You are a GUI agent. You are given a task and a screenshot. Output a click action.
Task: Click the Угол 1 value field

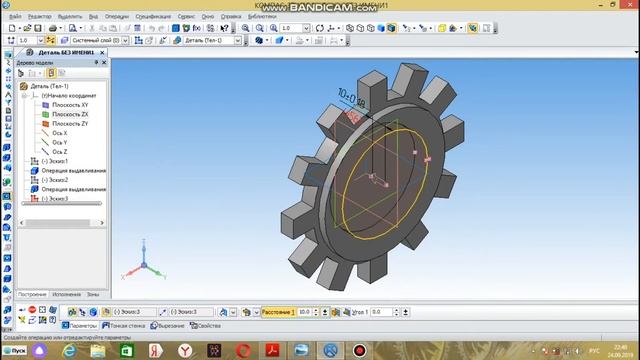[x=381, y=312]
